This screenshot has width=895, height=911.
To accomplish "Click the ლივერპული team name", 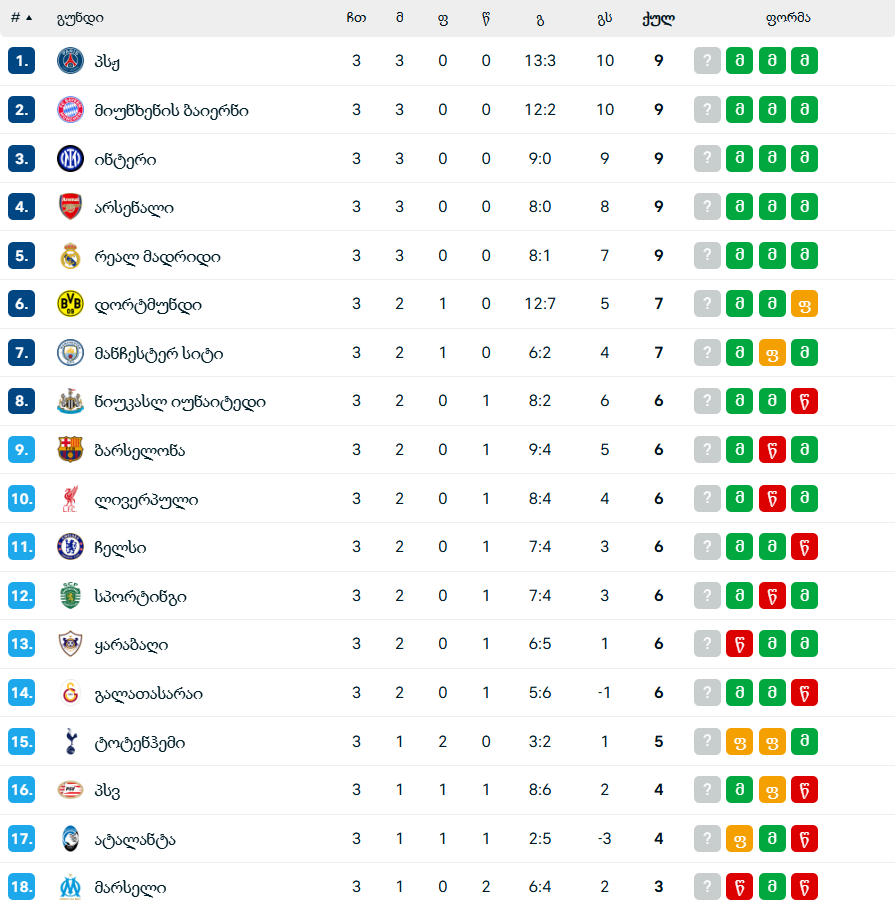I will (x=146, y=499).
